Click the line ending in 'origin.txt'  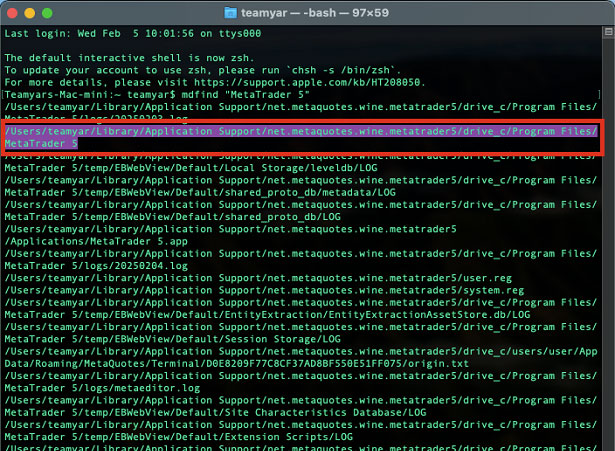236,364
